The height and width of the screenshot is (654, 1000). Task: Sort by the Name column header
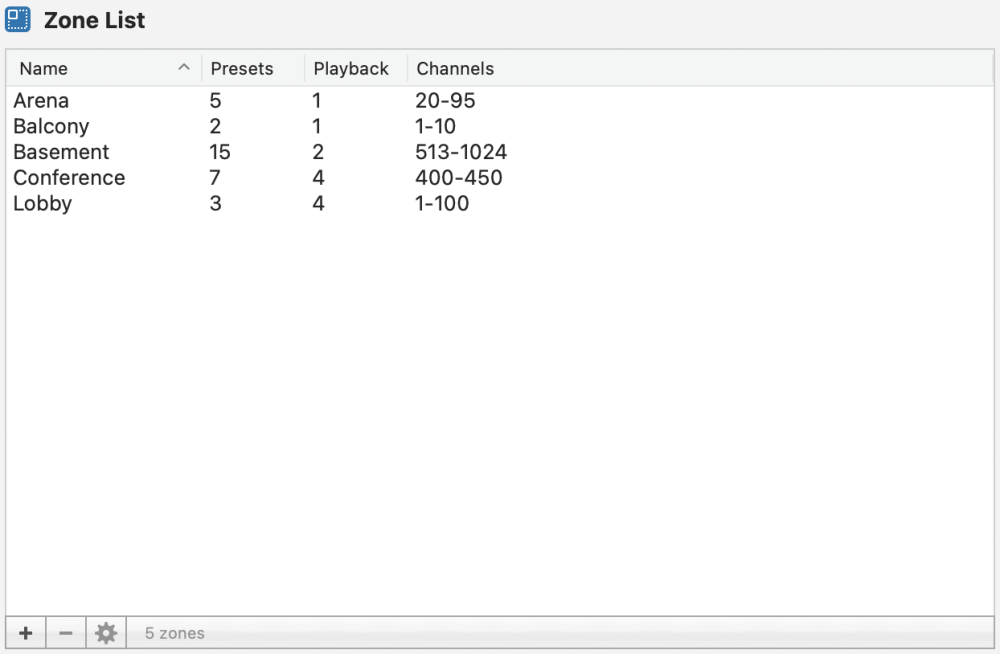(x=44, y=69)
